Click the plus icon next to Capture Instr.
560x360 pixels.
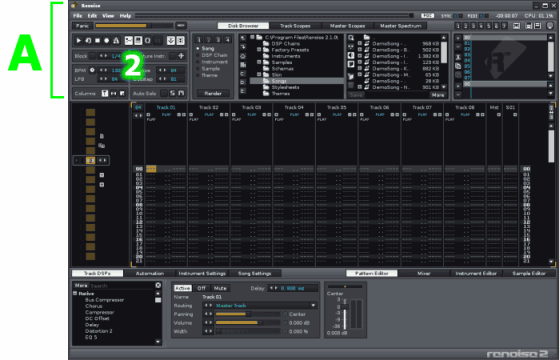tap(181, 56)
